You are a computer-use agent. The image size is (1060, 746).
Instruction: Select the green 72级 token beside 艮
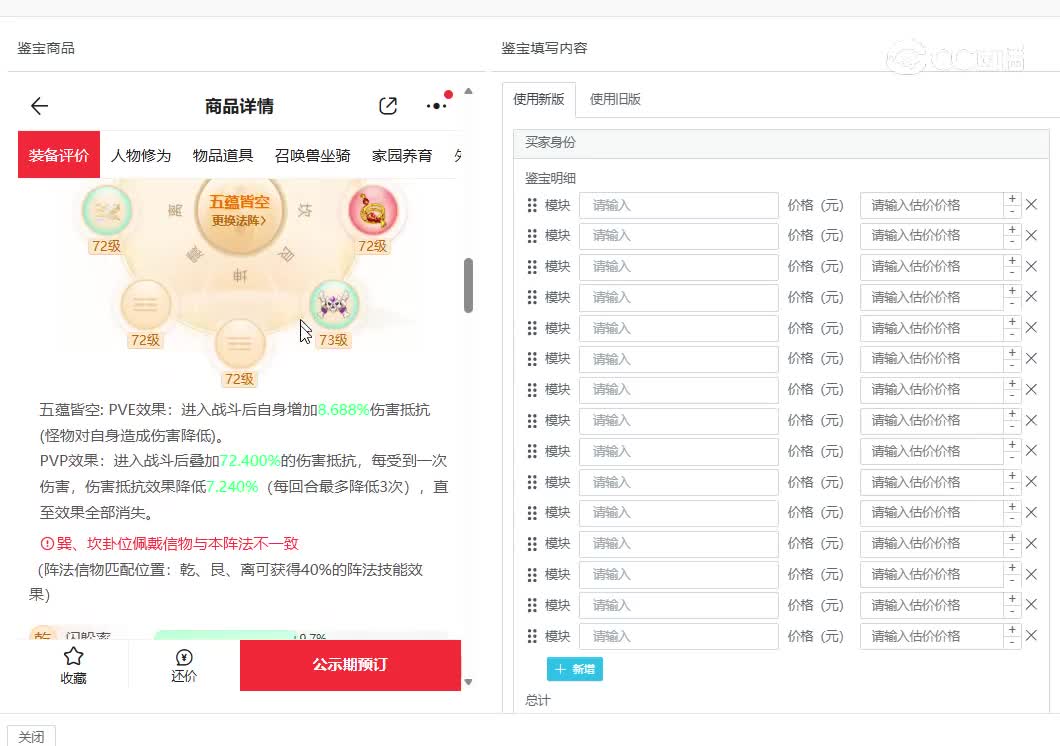(107, 212)
